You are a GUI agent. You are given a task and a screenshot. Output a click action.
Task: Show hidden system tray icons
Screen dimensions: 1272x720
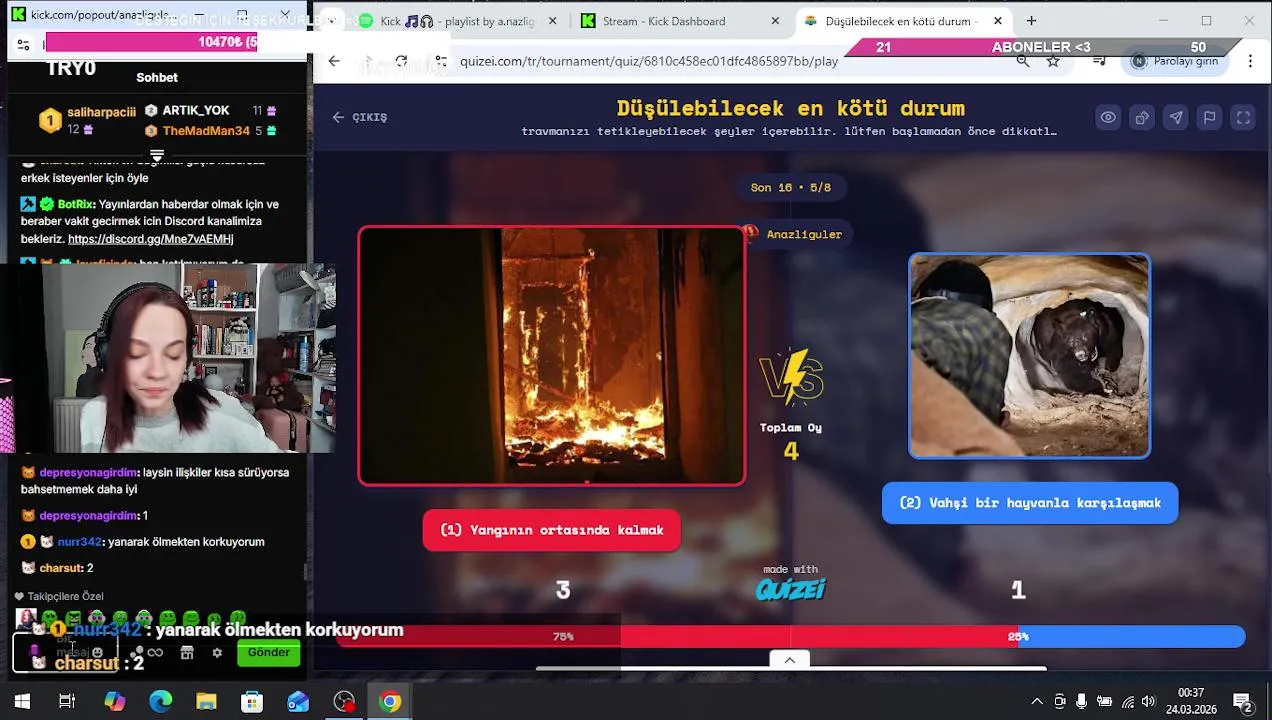[1037, 702]
